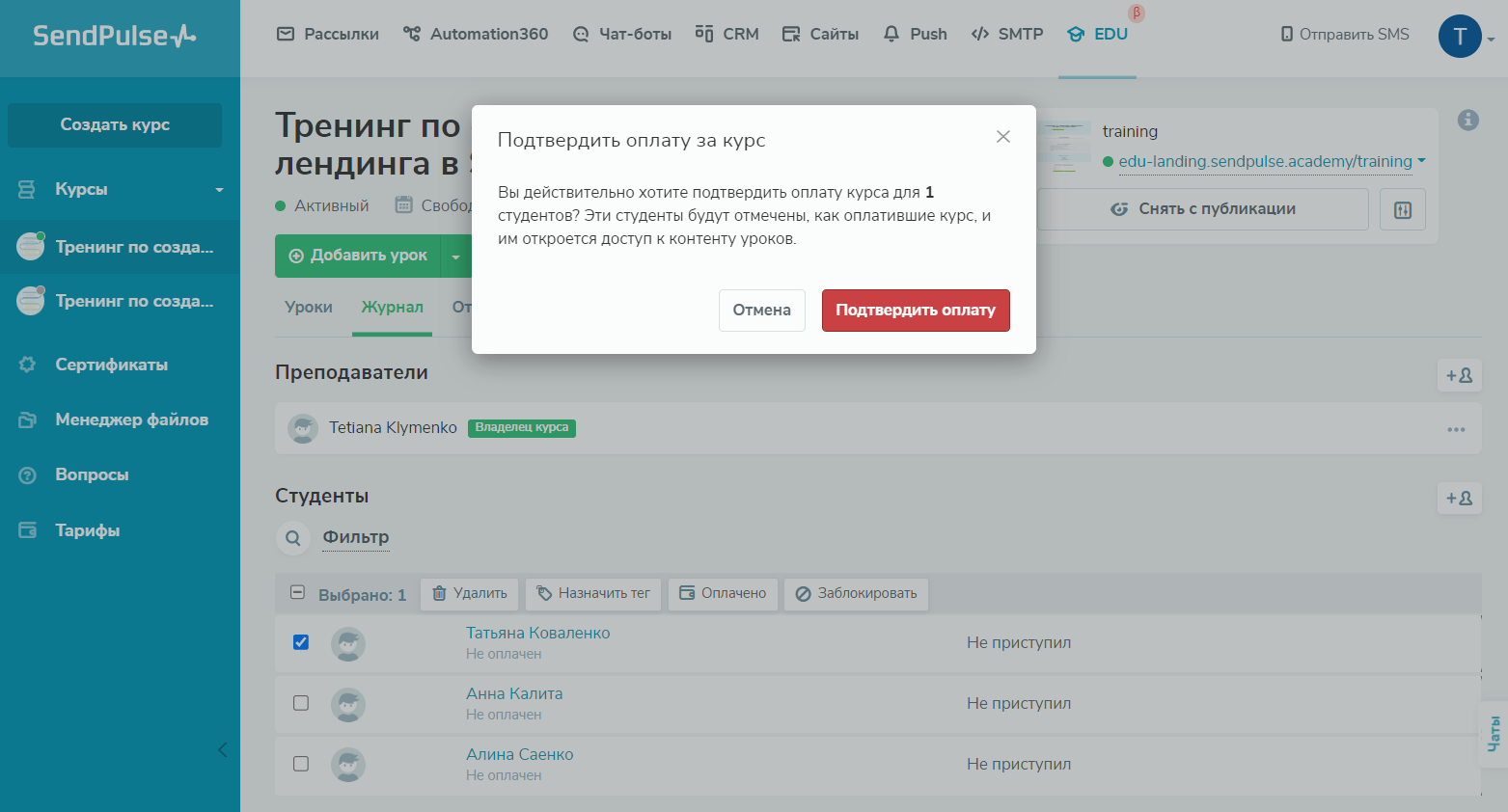Open three-dots menu for Tetiana Klymenko
Image resolution: width=1508 pixels, height=812 pixels.
click(x=1456, y=429)
